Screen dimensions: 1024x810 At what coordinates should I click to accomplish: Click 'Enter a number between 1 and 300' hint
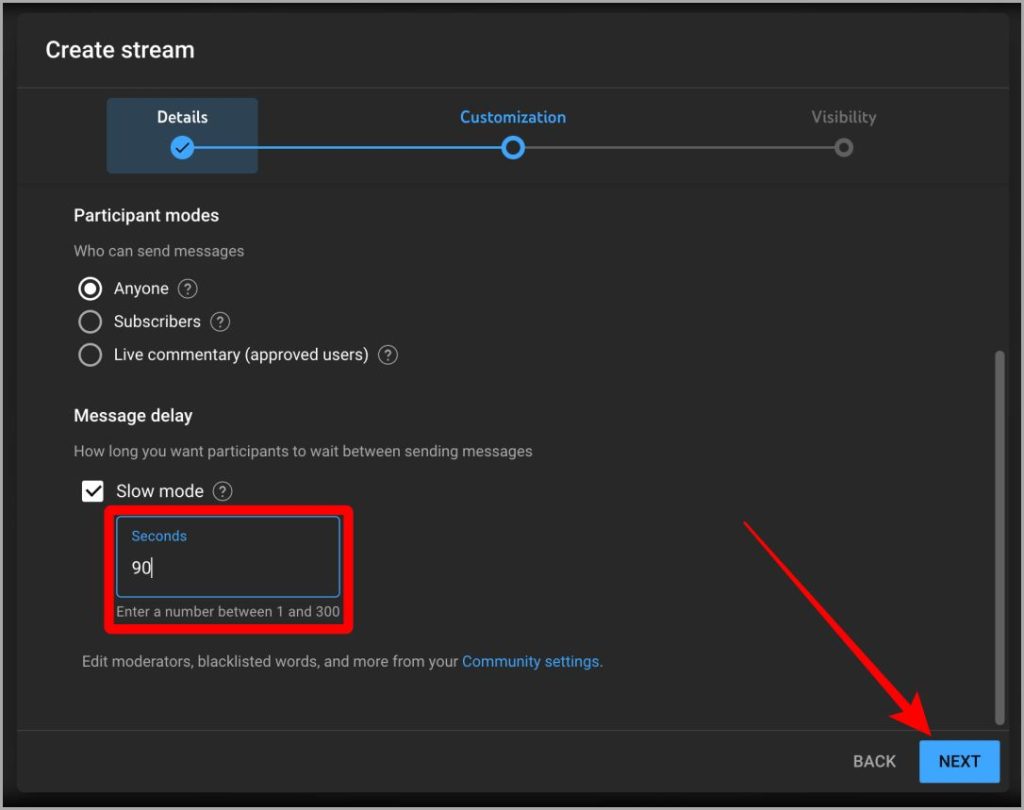(x=228, y=611)
